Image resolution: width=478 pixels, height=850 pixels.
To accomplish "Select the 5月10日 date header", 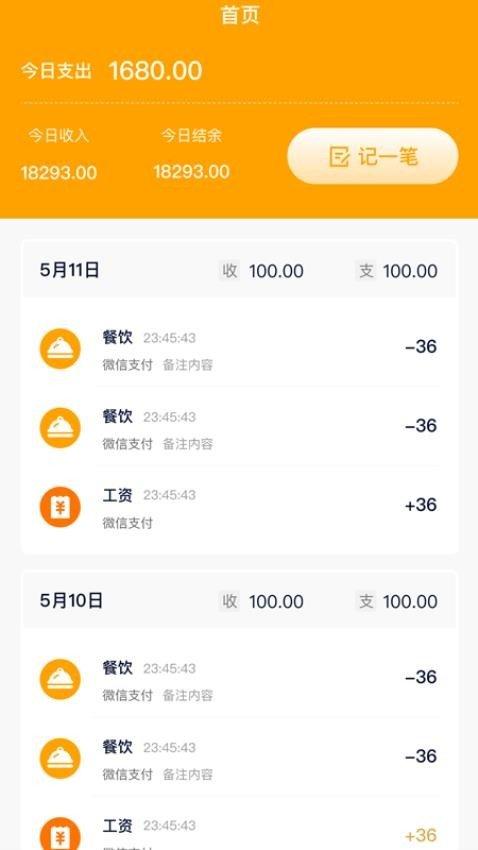I will 71,601.
